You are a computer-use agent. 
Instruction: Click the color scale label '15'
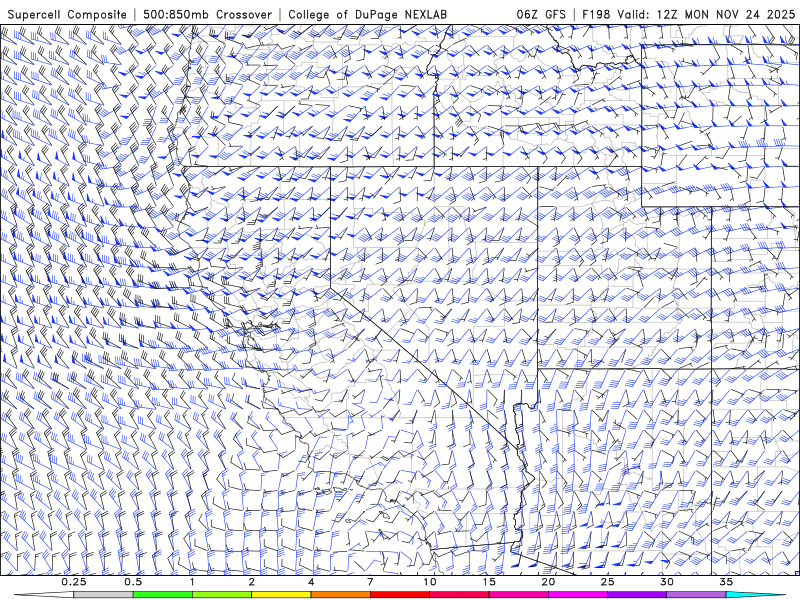click(x=489, y=582)
